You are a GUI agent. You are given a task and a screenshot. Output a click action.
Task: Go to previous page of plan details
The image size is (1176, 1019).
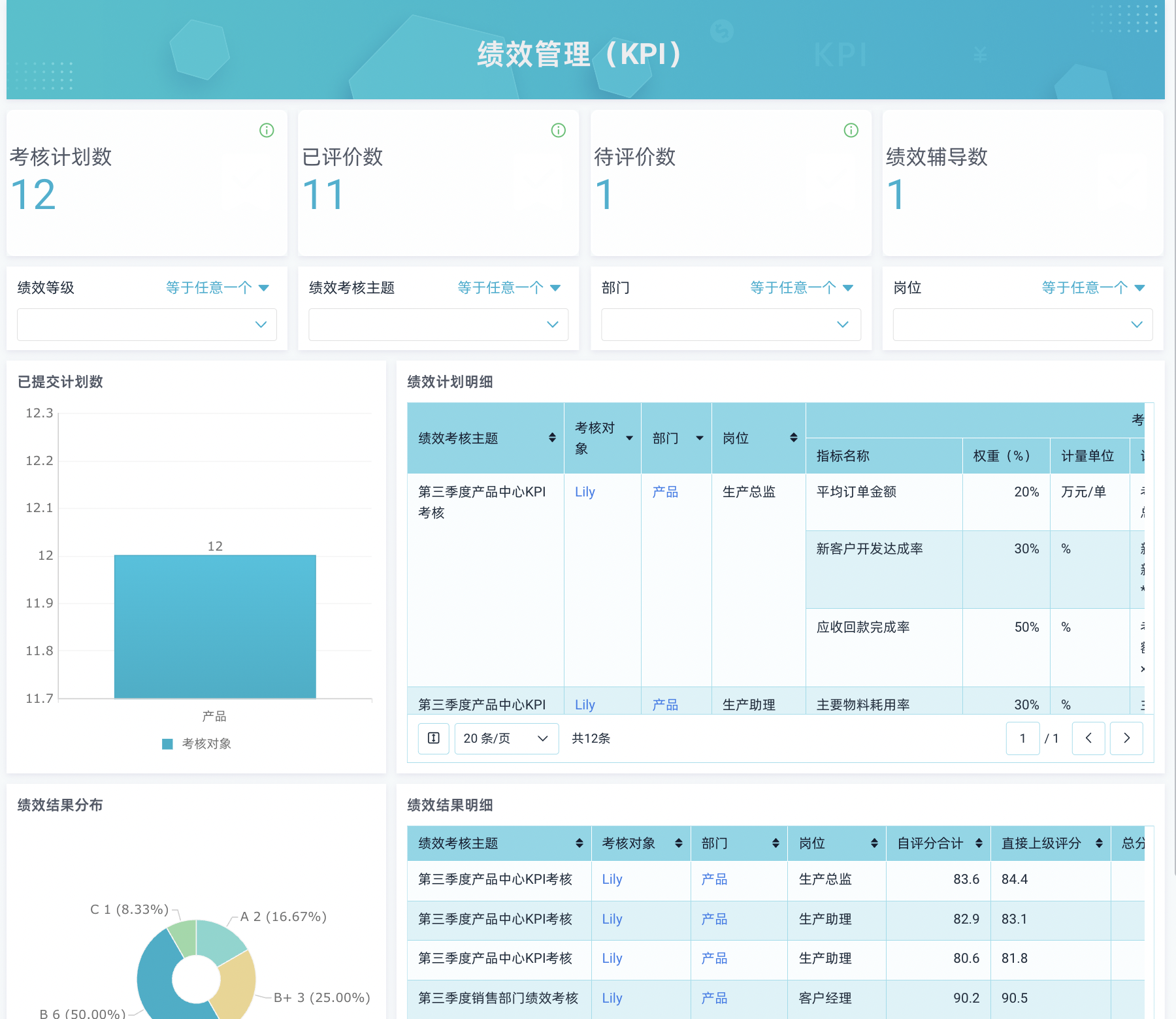point(1088,738)
